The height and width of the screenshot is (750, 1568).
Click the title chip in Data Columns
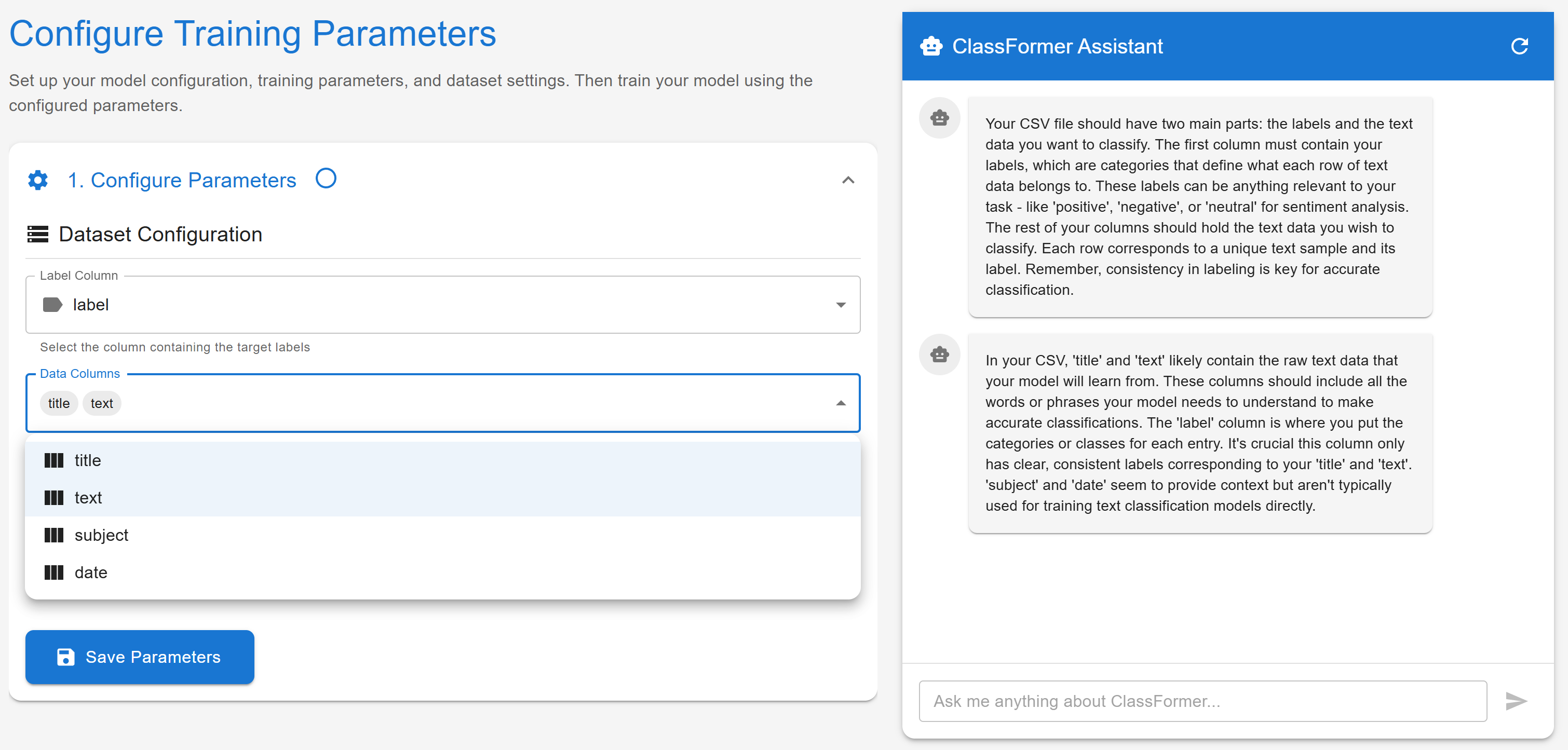pyautogui.click(x=59, y=403)
